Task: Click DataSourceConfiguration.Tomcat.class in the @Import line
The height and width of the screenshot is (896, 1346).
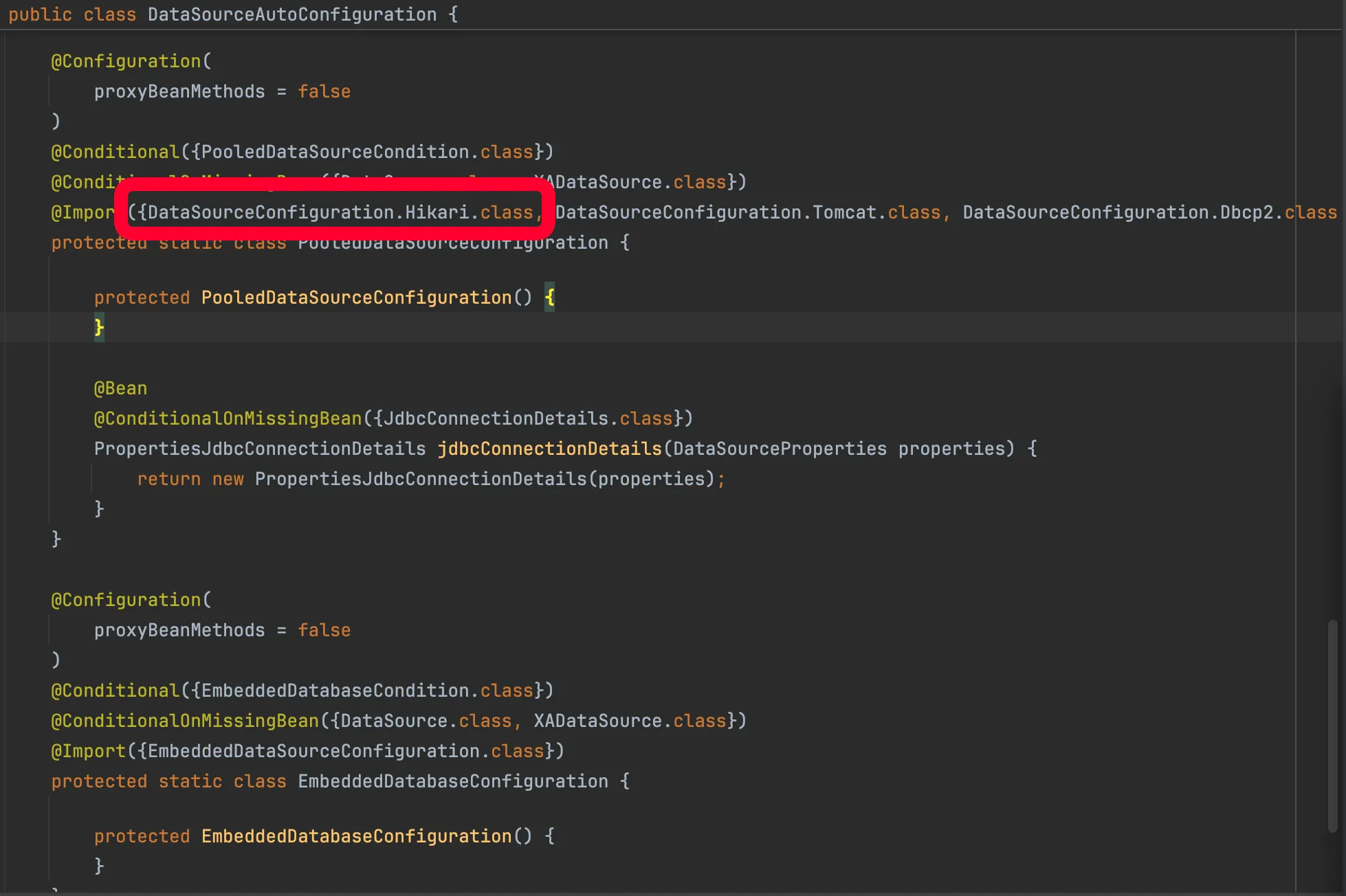Action: click(x=747, y=212)
